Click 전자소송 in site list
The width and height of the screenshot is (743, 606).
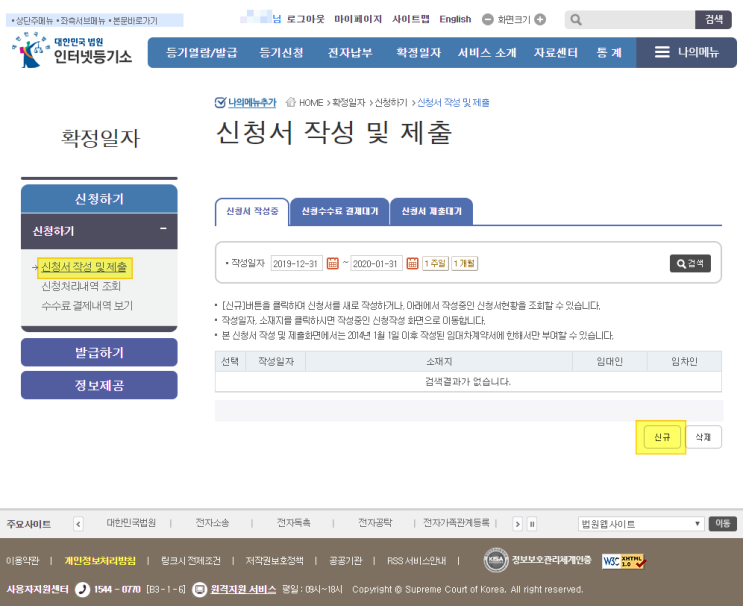pos(212,523)
